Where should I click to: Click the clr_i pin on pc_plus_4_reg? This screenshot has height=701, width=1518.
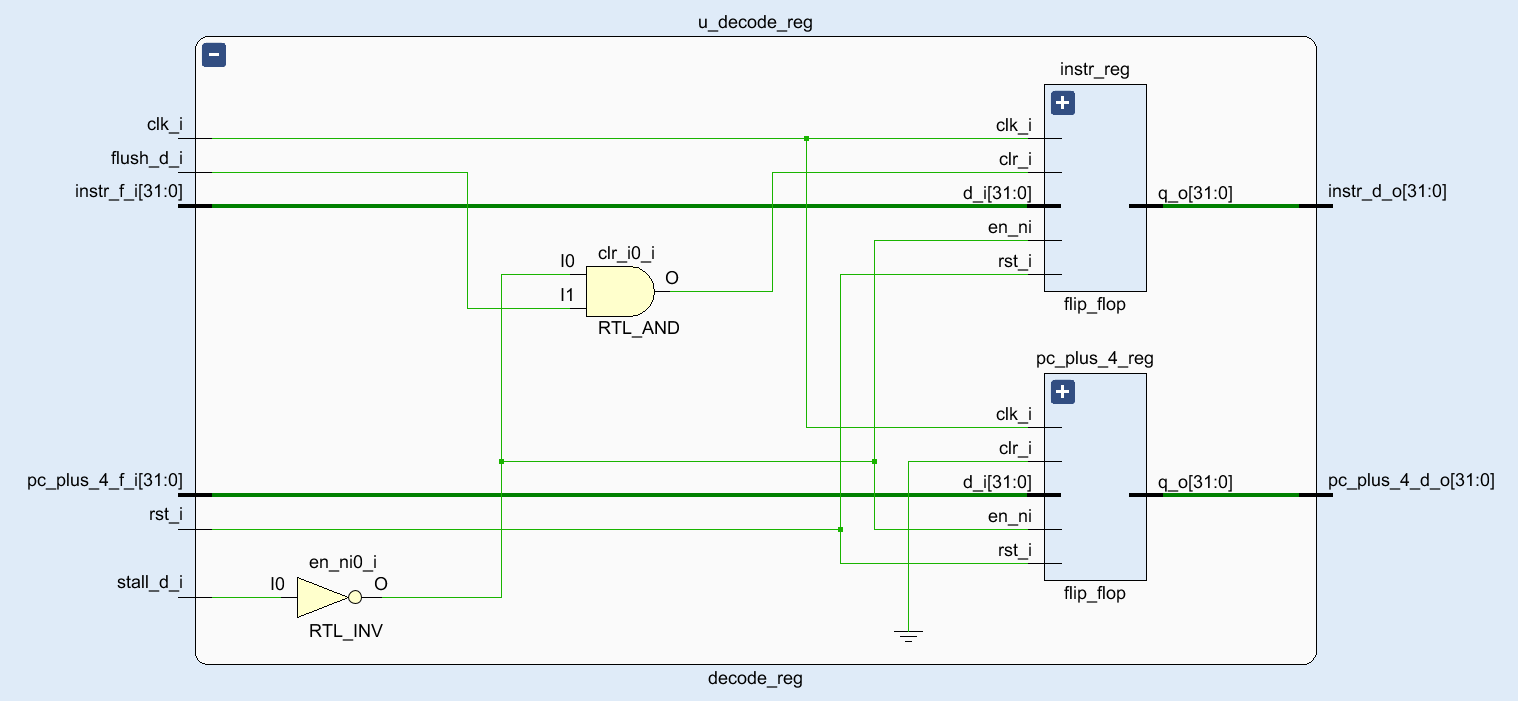[x=1015, y=448]
